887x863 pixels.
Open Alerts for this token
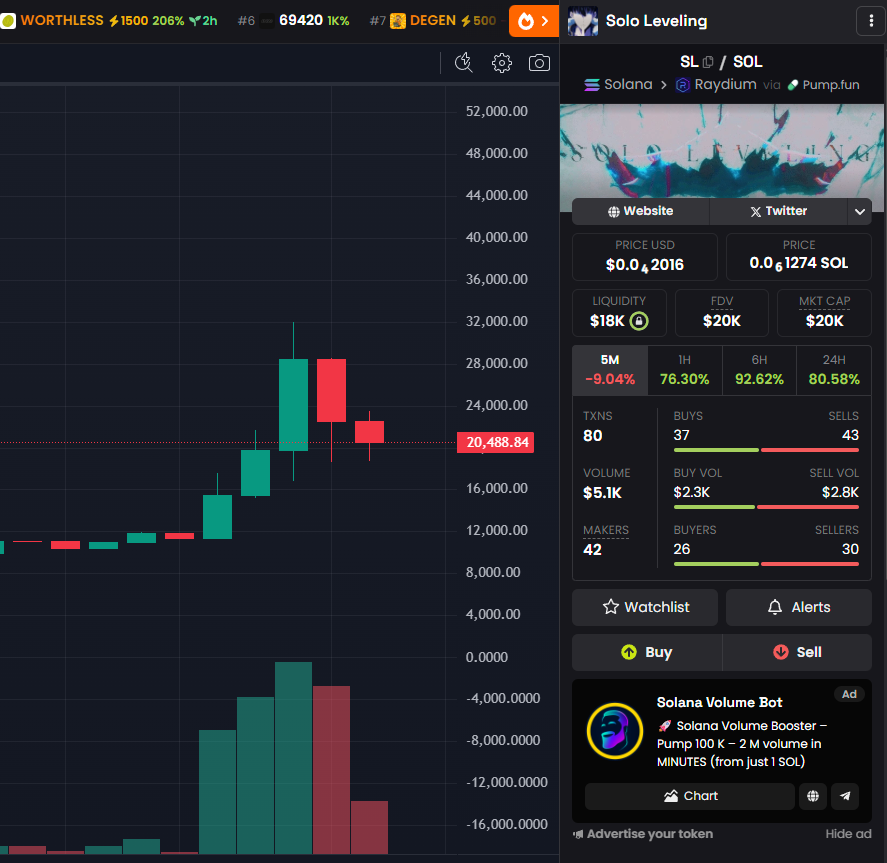pyautogui.click(x=799, y=607)
